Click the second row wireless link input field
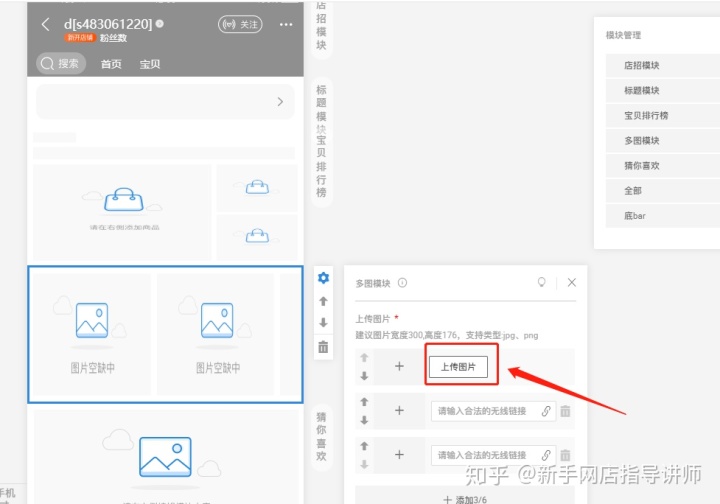Screen dimensions: 720x504 [493, 411]
